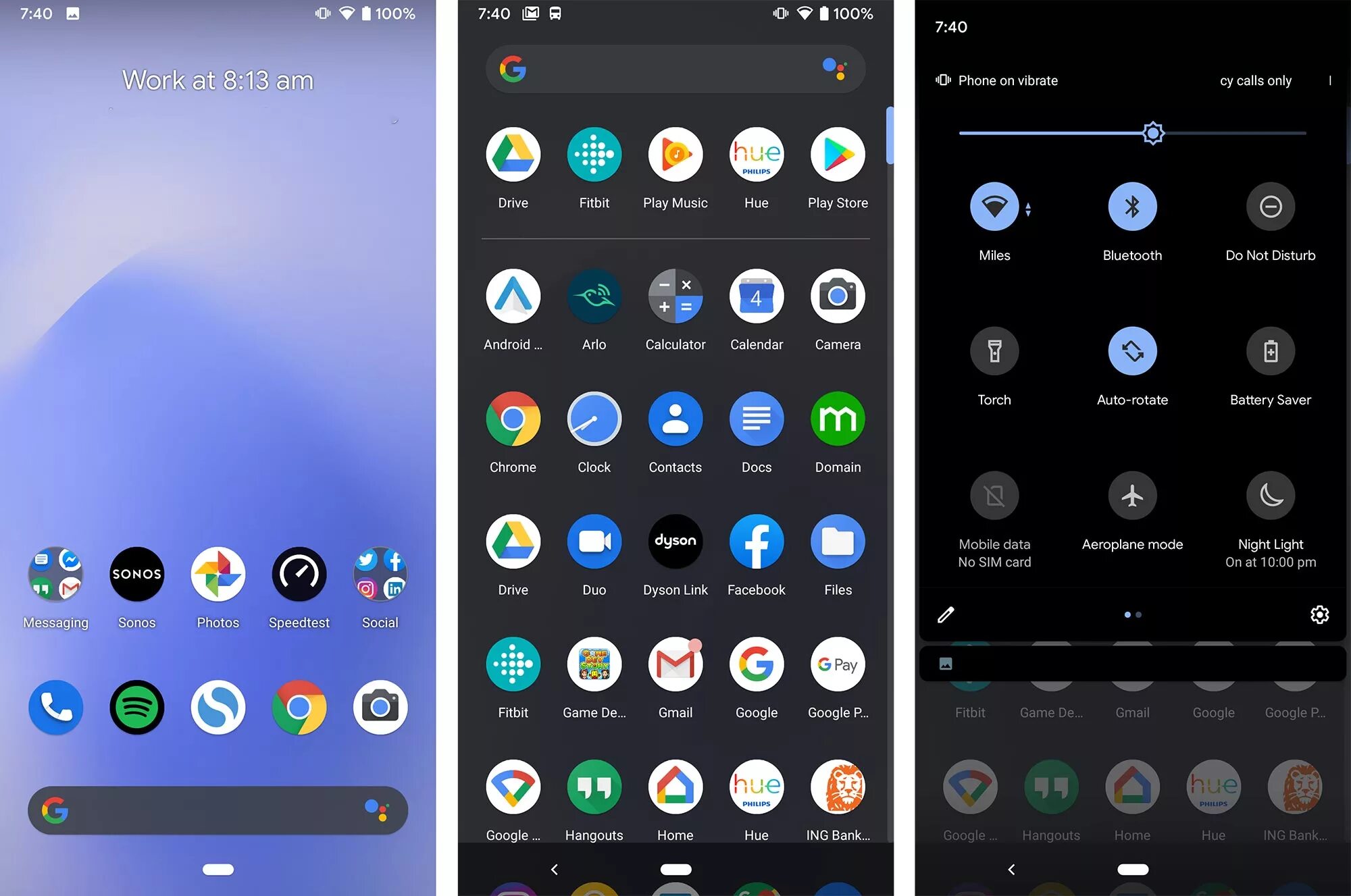The width and height of the screenshot is (1351, 896).
Task: Tap the Night Light quick tile
Action: click(1268, 495)
